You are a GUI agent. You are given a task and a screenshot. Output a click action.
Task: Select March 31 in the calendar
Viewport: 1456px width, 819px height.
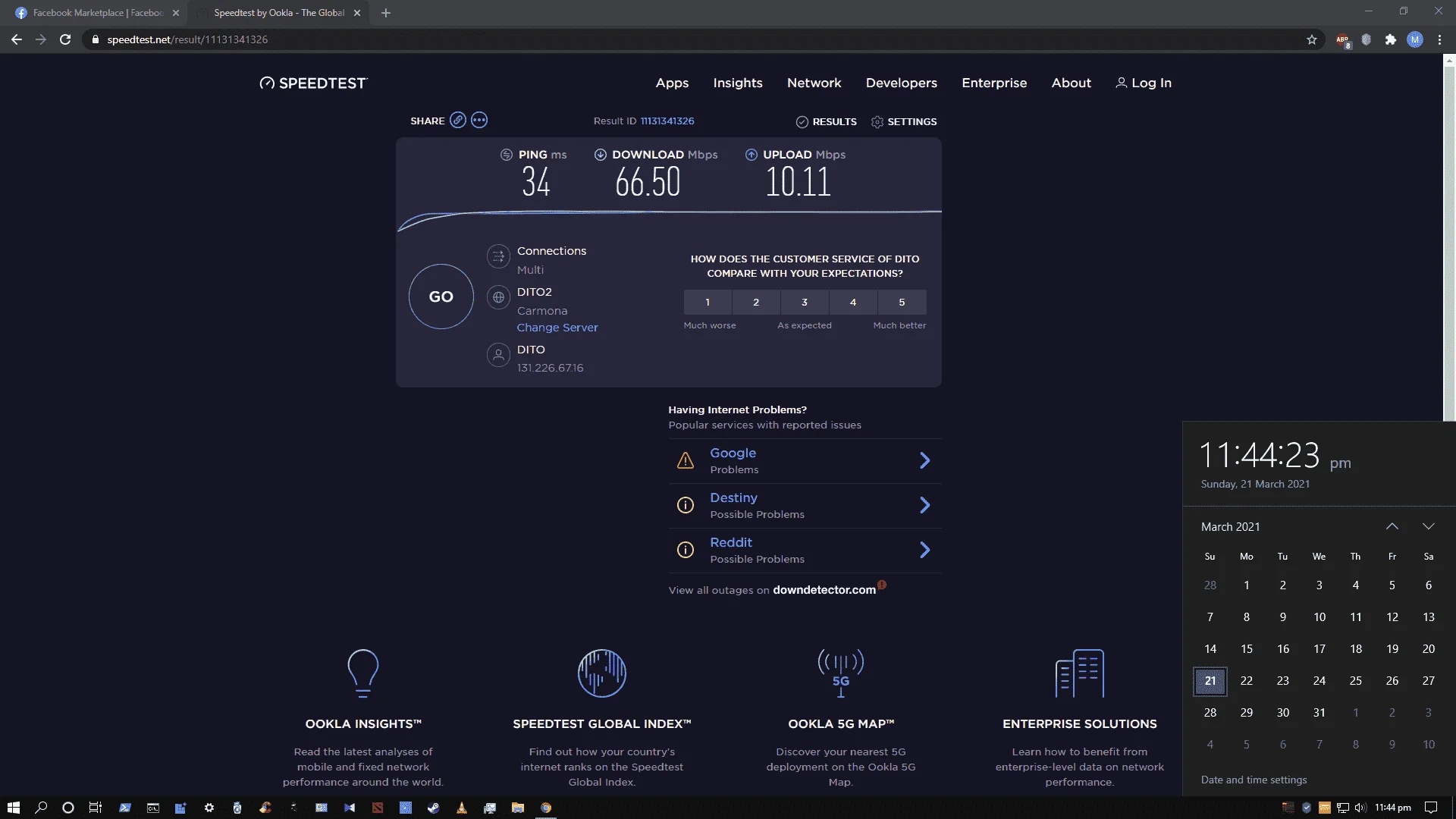(x=1319, y=713)
